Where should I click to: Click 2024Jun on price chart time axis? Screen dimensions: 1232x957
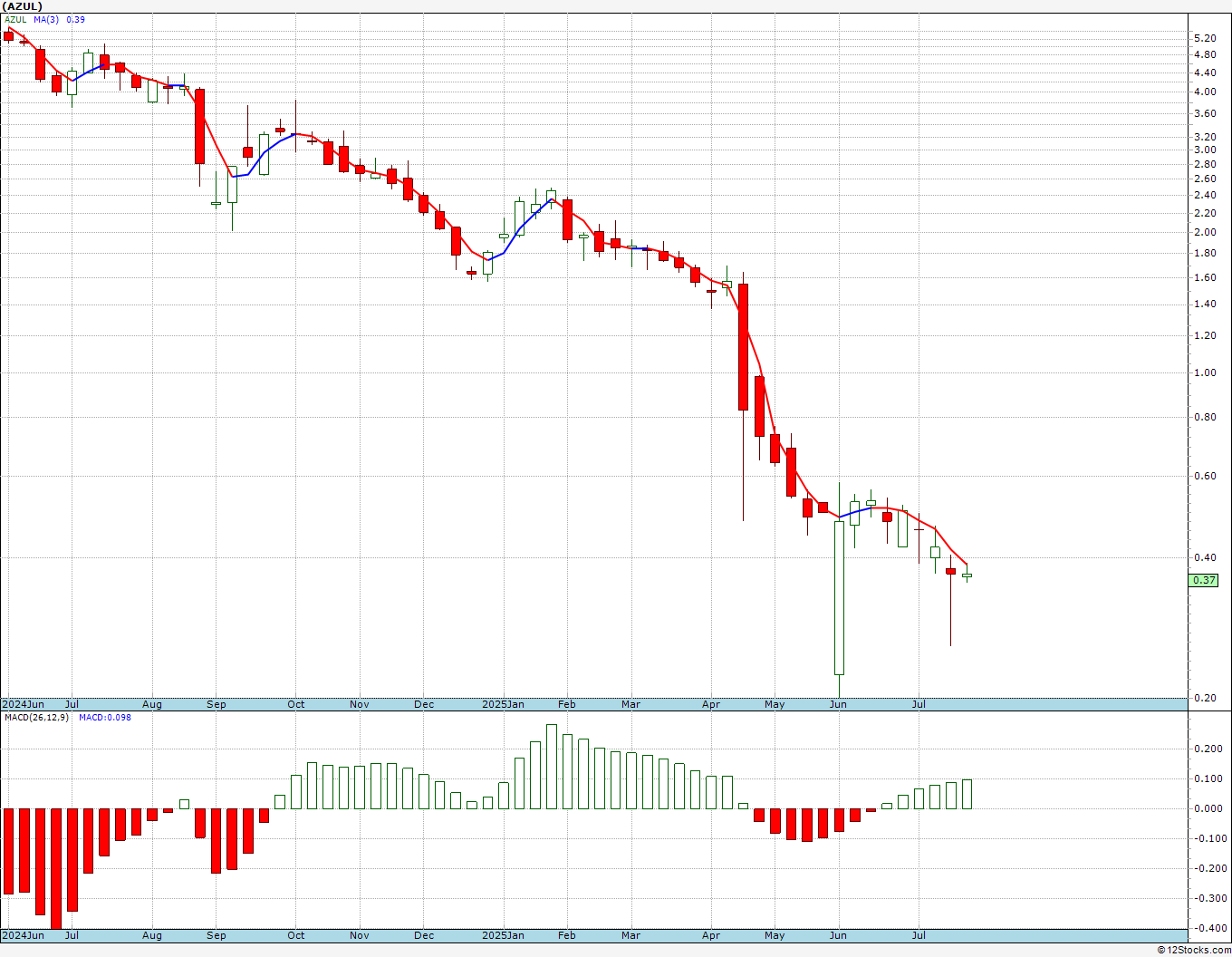pos(23,704)
